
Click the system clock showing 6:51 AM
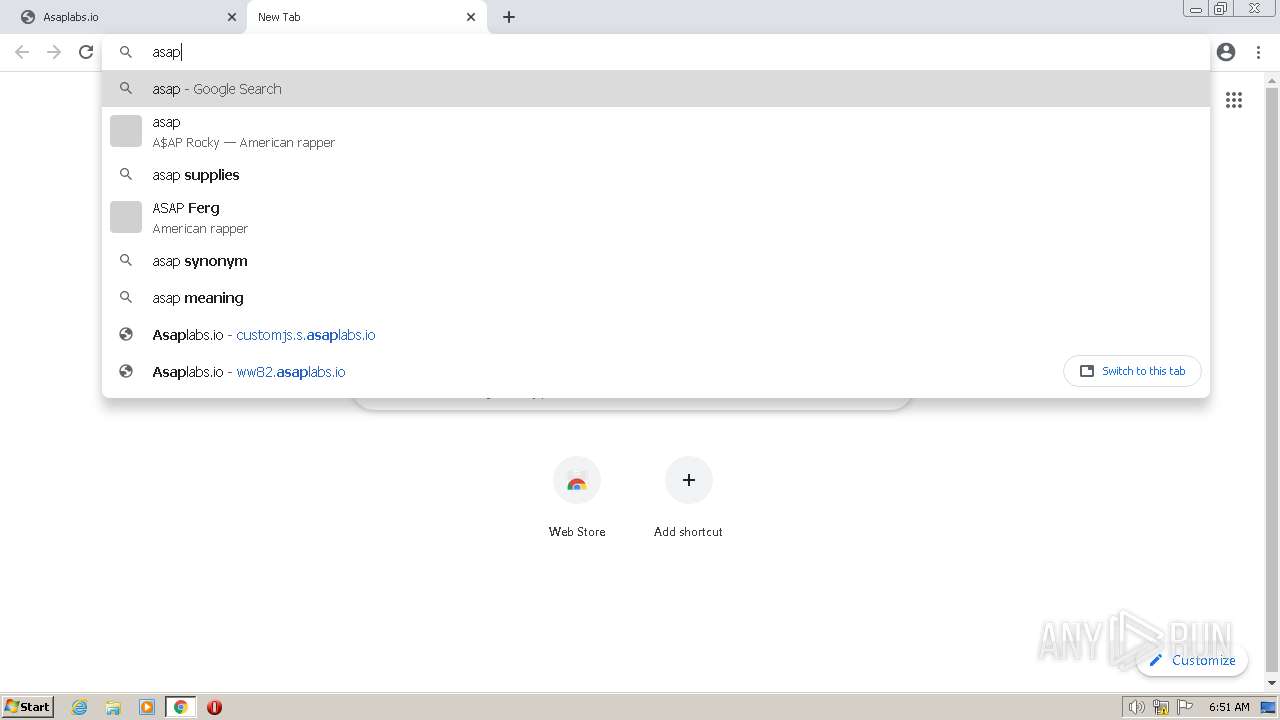point(1229,707)
